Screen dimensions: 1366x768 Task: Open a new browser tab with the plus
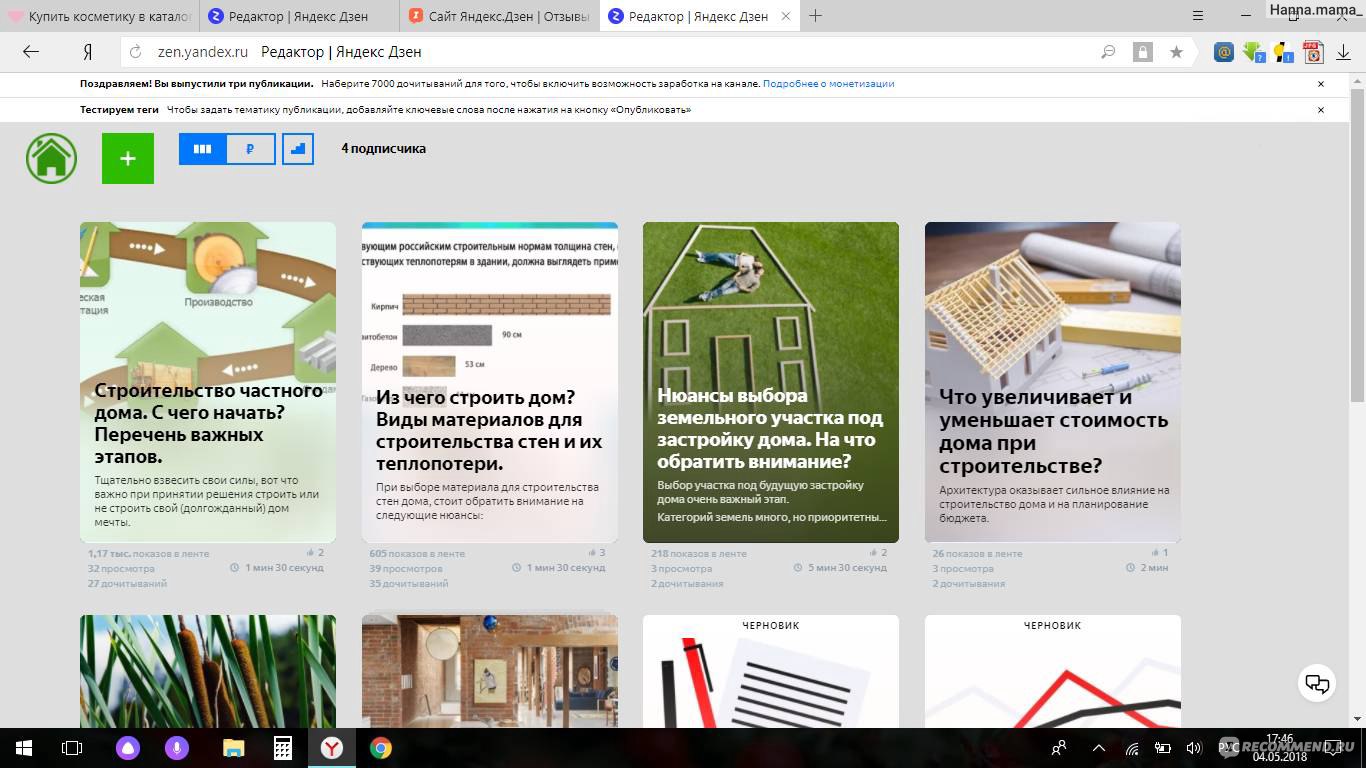coord(815,16)
